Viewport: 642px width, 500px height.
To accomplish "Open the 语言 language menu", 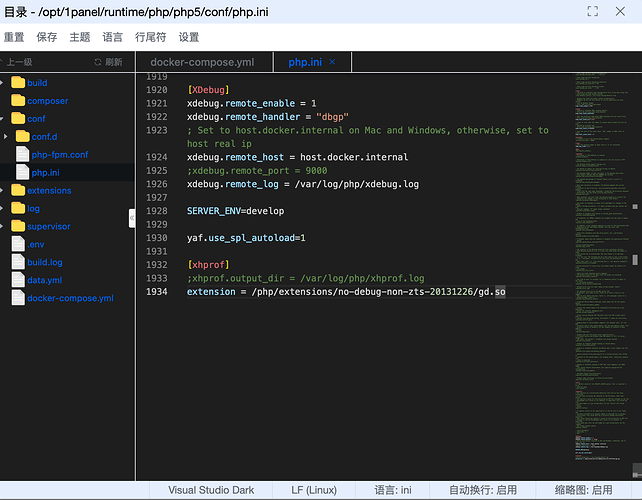I will click(x=113, y=37).
